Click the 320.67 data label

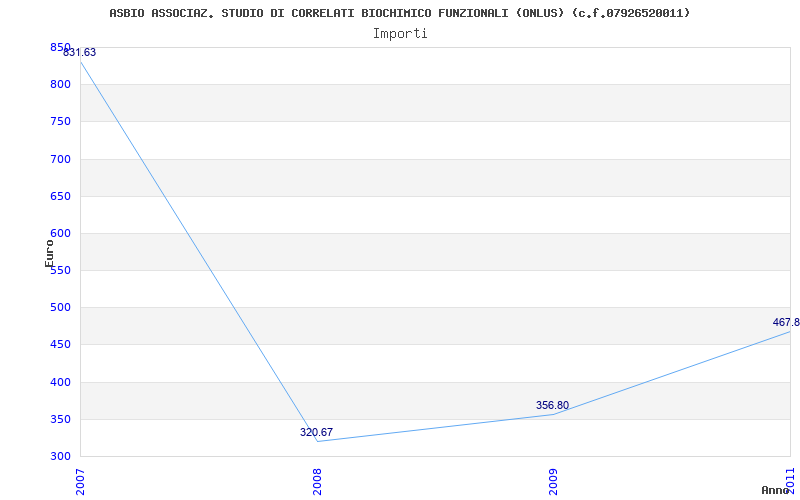(316, 432)
